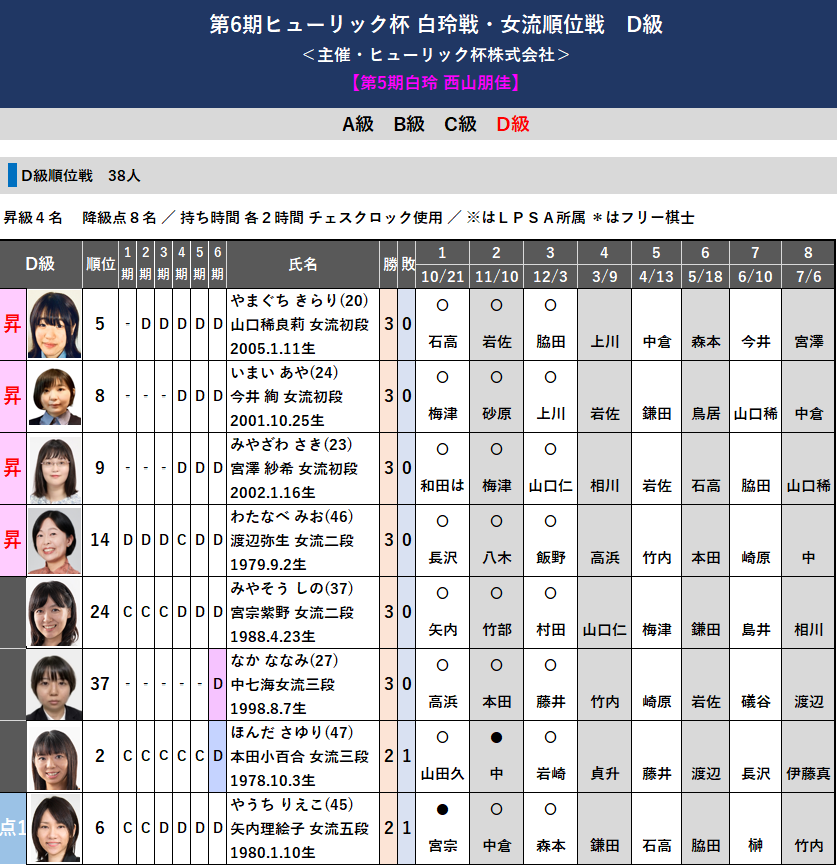The image size is (837, 865).
Task: Open the B級 class tab
Action: (x=408, y=124)
